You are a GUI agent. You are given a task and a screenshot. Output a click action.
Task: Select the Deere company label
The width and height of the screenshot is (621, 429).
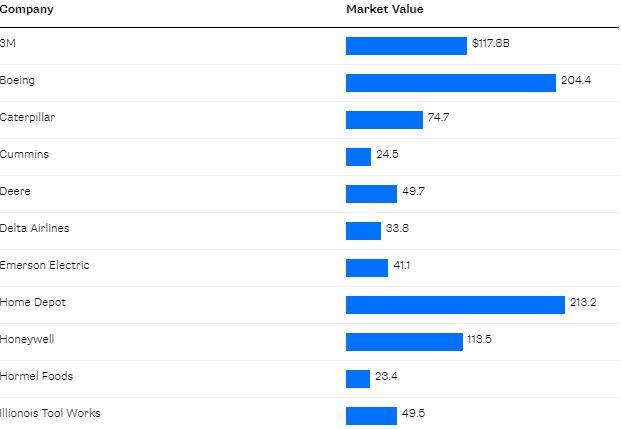click(15, 191)
